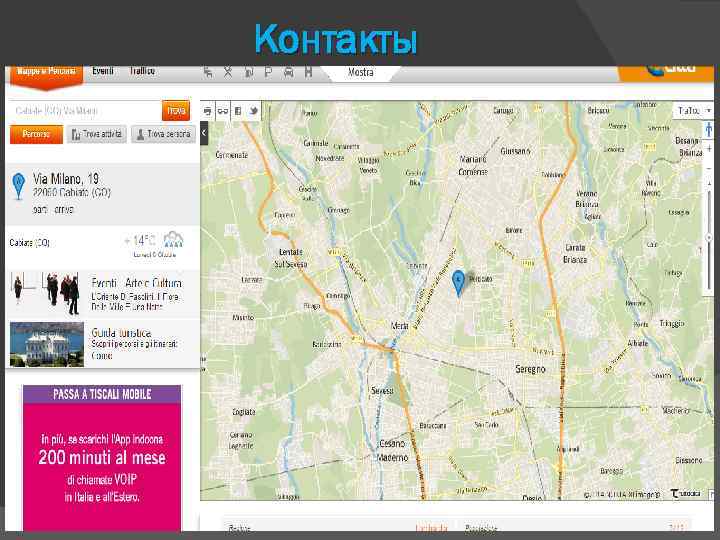Click the restaurants fork-and-knife icon
720x540 pixels.
pos(228,72)
